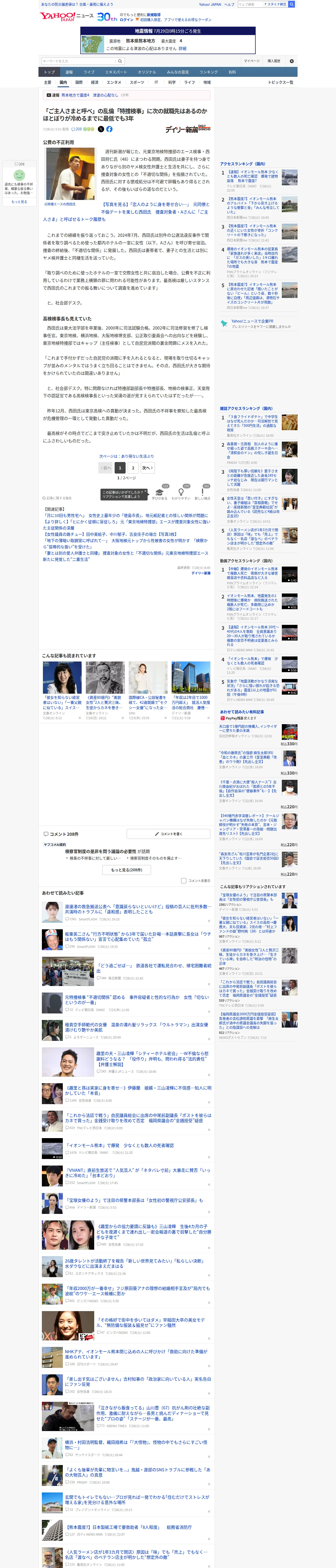
Task: Open the earthquake map thumbnail
Action: click(93, 44)
